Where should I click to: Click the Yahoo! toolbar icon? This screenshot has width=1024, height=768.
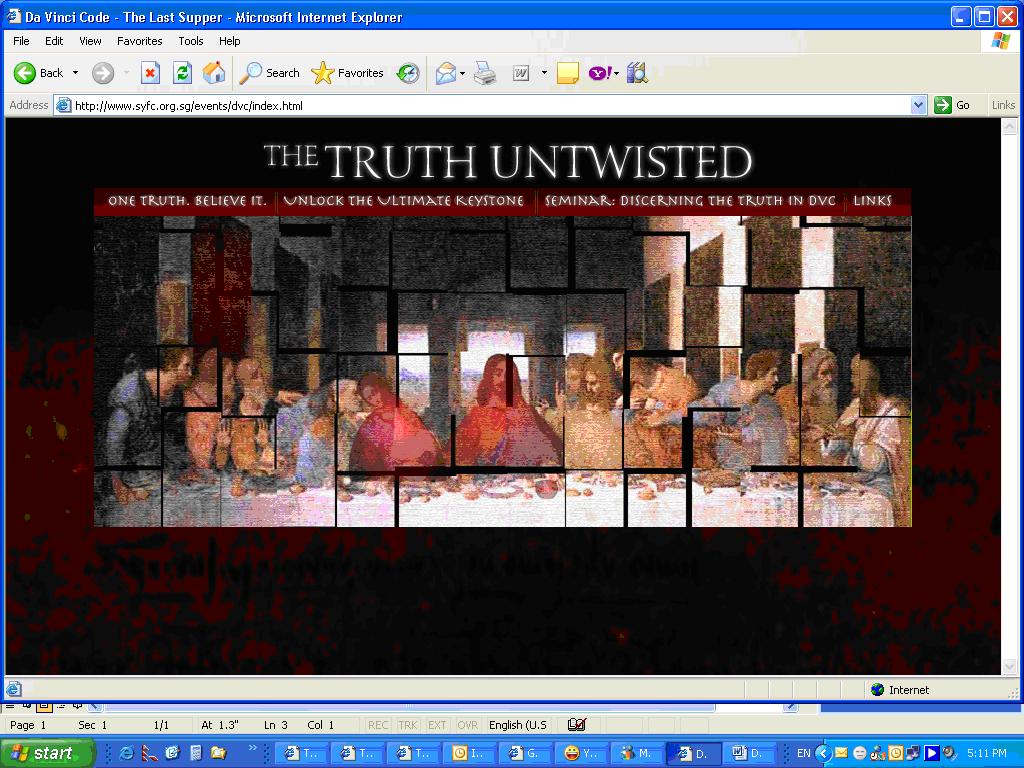pyautogui.click(x=600, y=73)
